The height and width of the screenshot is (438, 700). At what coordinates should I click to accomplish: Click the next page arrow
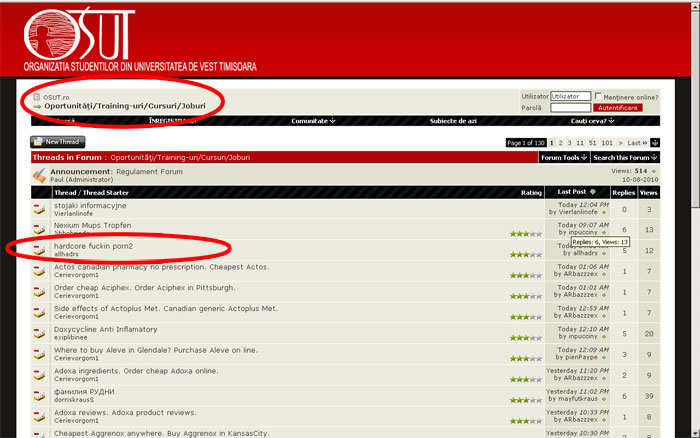coord(620,143)
